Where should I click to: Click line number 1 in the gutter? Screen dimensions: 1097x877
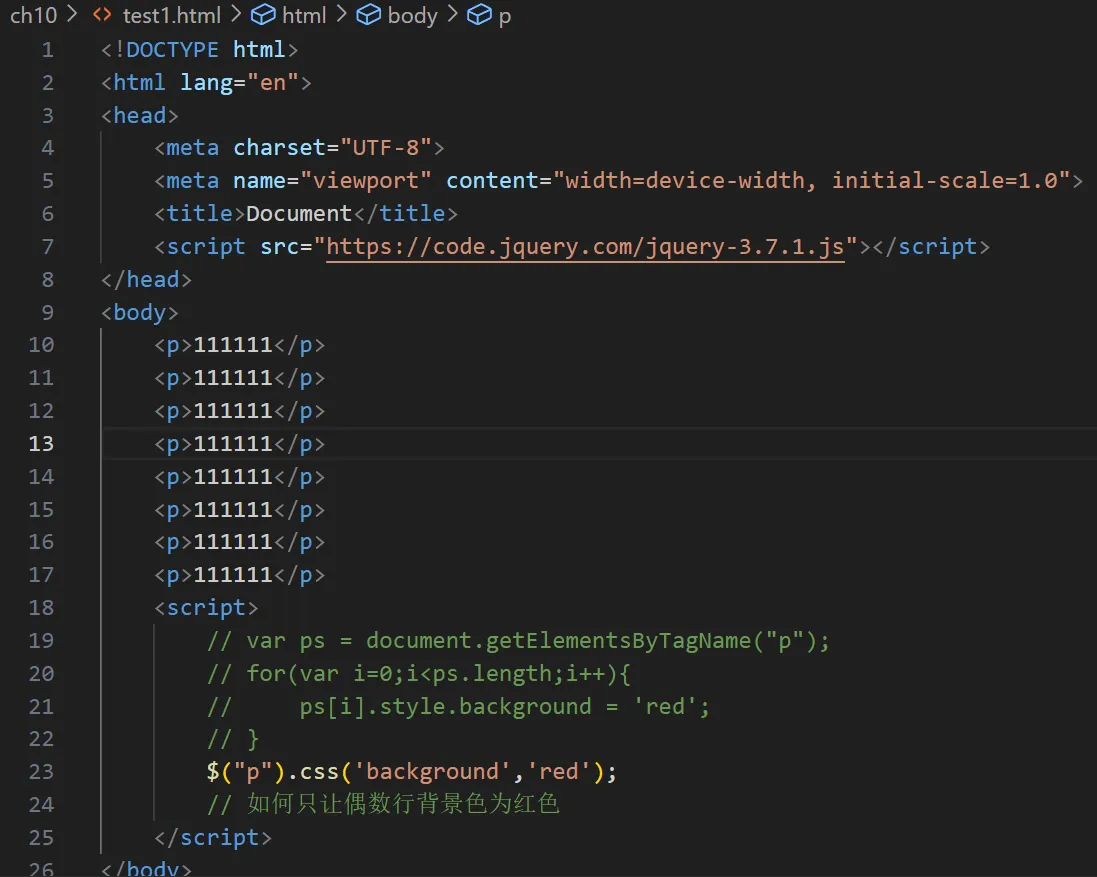(47, 50)
